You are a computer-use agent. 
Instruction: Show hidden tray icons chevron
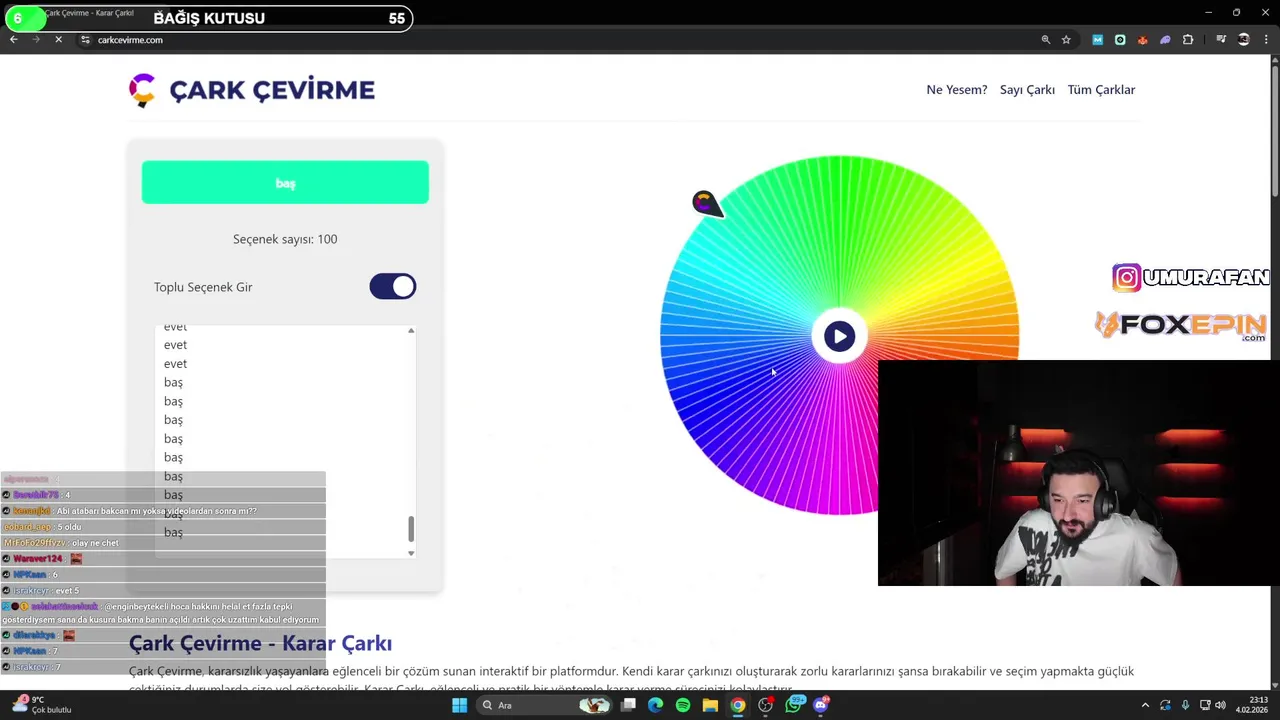[1145, 705]
